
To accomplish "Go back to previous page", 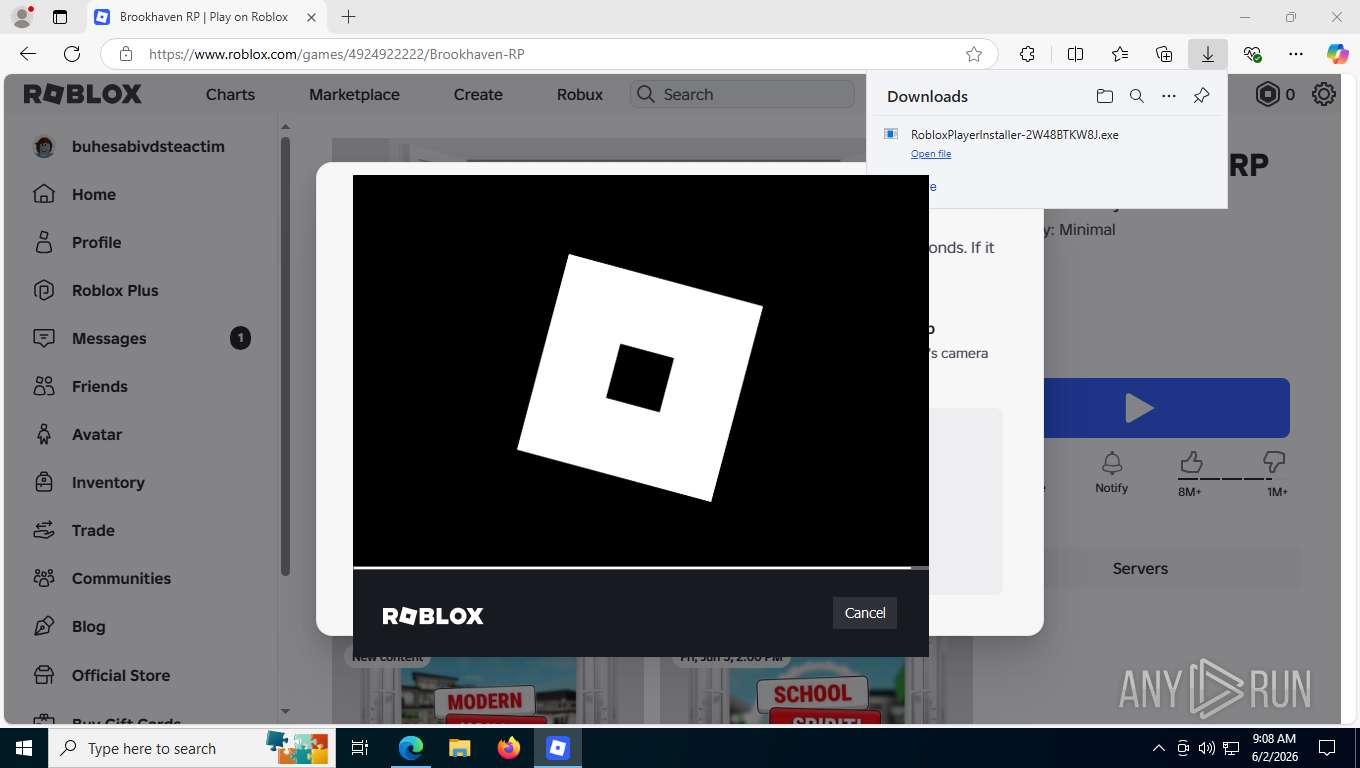I will pyautogui.click(x=28, y=54).
